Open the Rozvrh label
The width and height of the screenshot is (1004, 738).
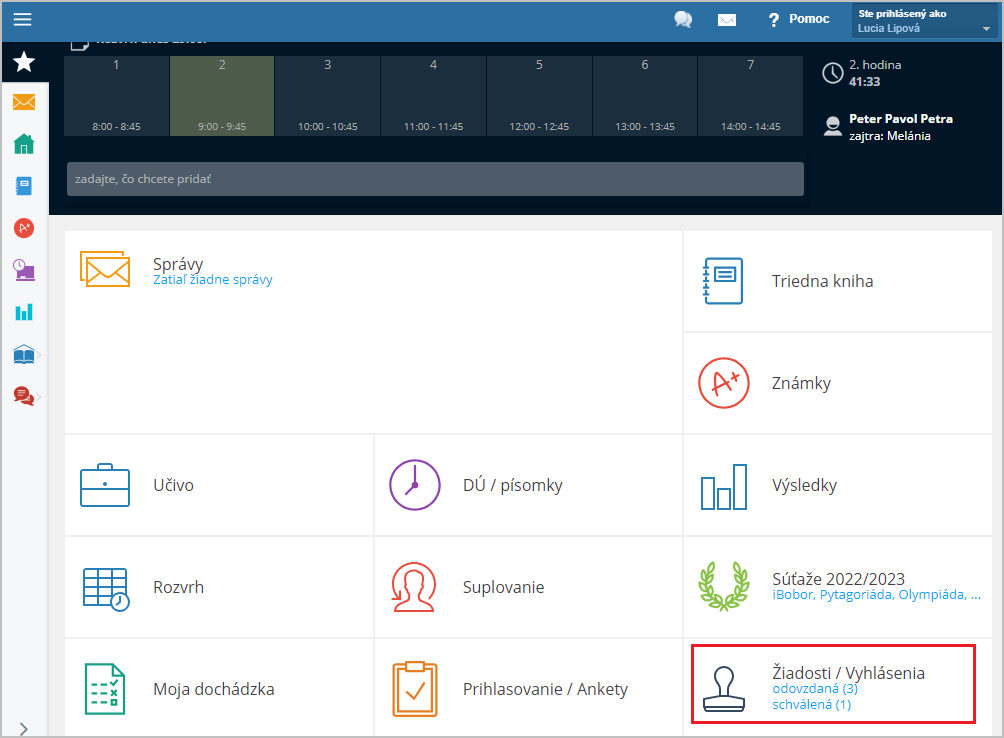pos(178,587)
